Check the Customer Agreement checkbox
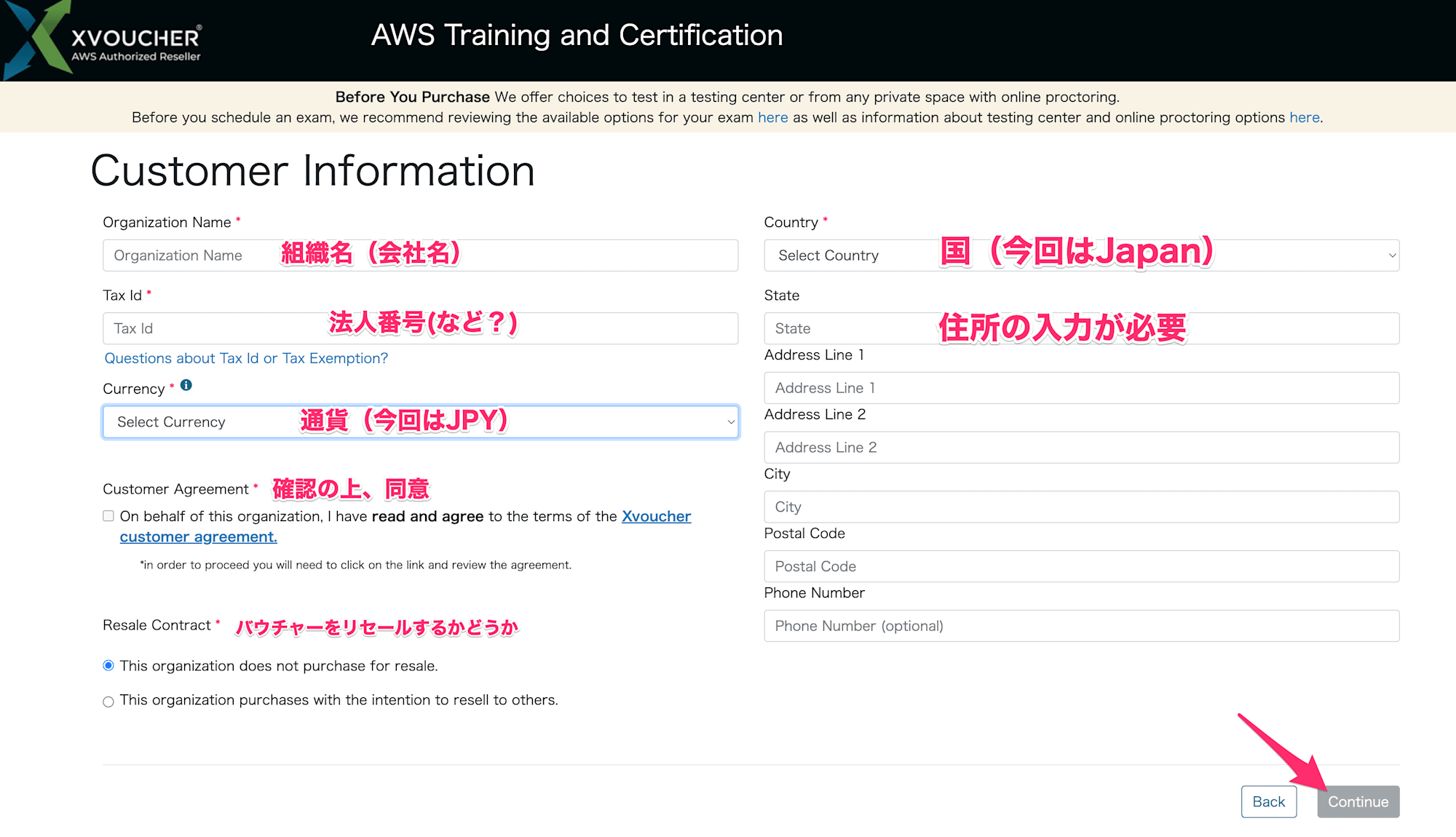This screenshot has width=1456, height=837. pyautogui.click(x=109, y=516)
